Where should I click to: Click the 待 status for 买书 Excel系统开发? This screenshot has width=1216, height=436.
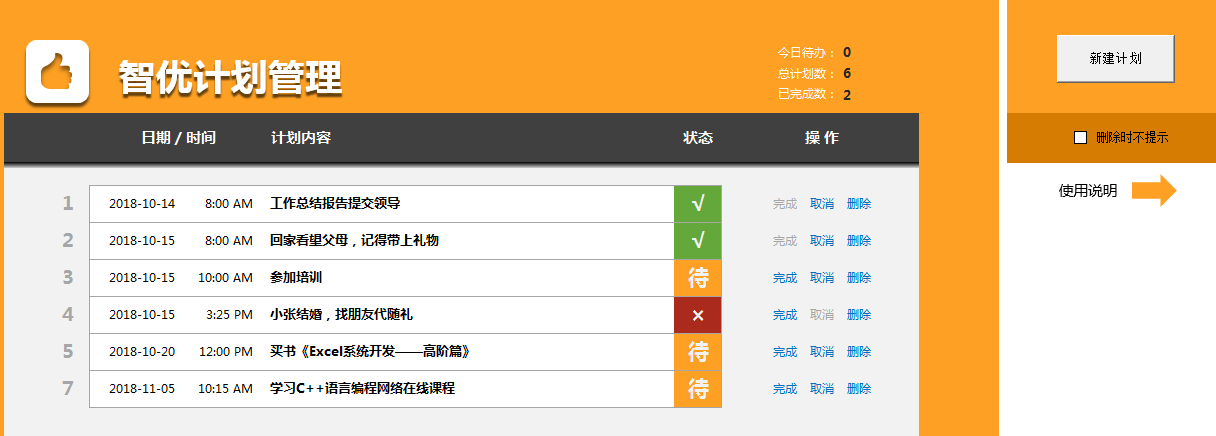(698, 352)
